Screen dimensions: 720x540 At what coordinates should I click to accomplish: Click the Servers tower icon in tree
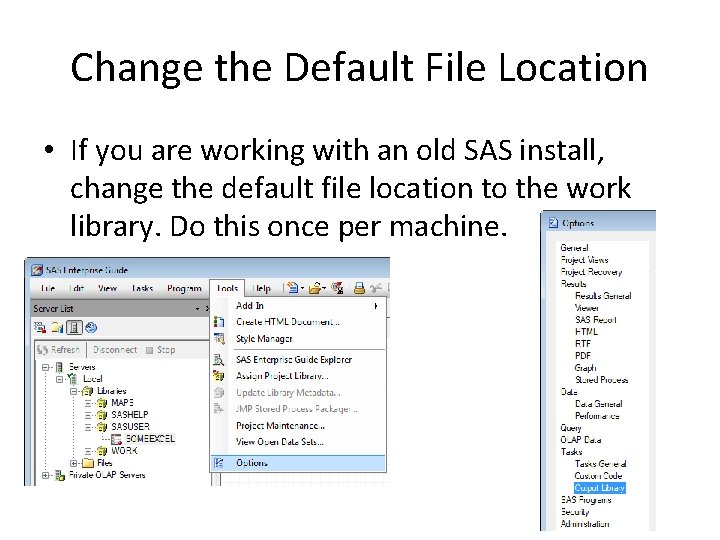59,367
